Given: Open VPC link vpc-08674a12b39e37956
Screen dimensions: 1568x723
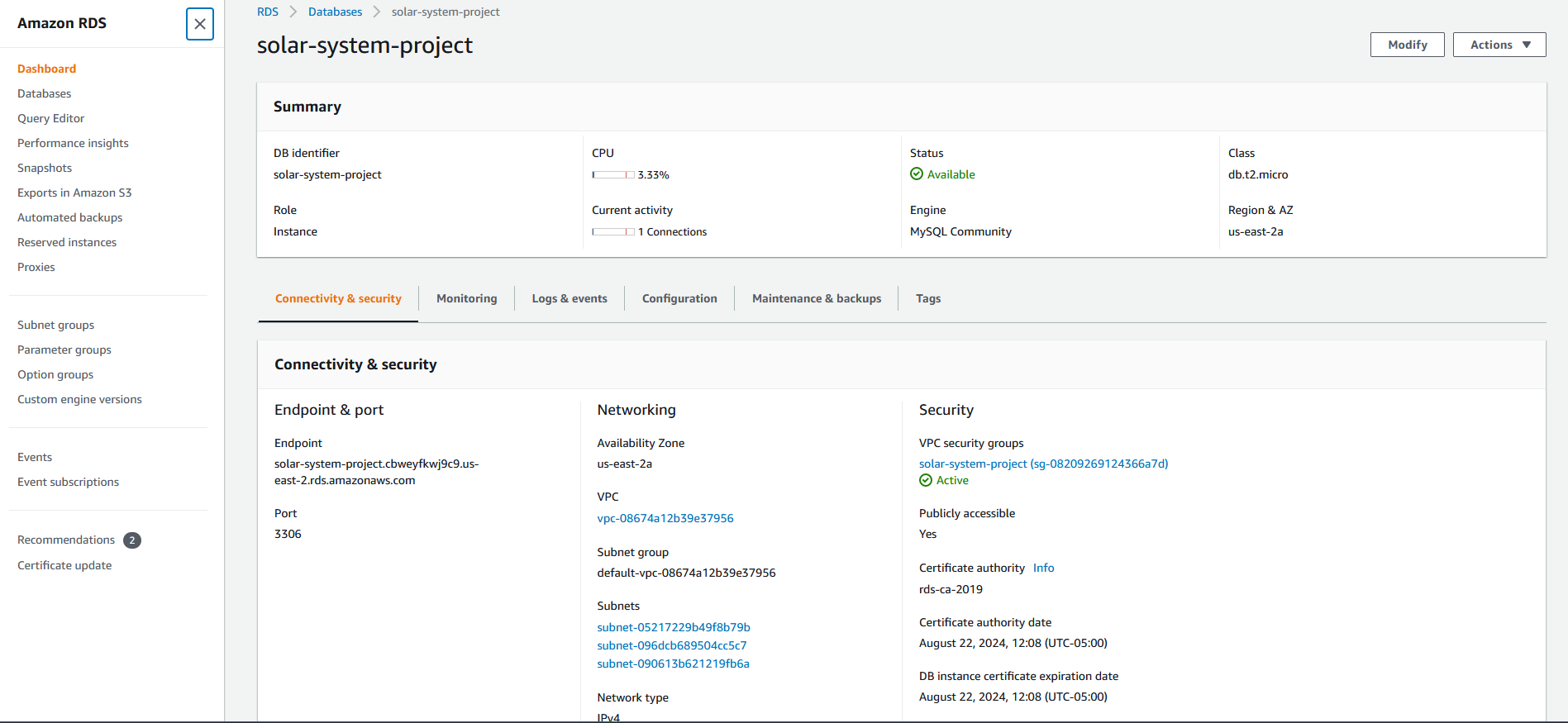Looking at the screenshot, I should point(665,518).
